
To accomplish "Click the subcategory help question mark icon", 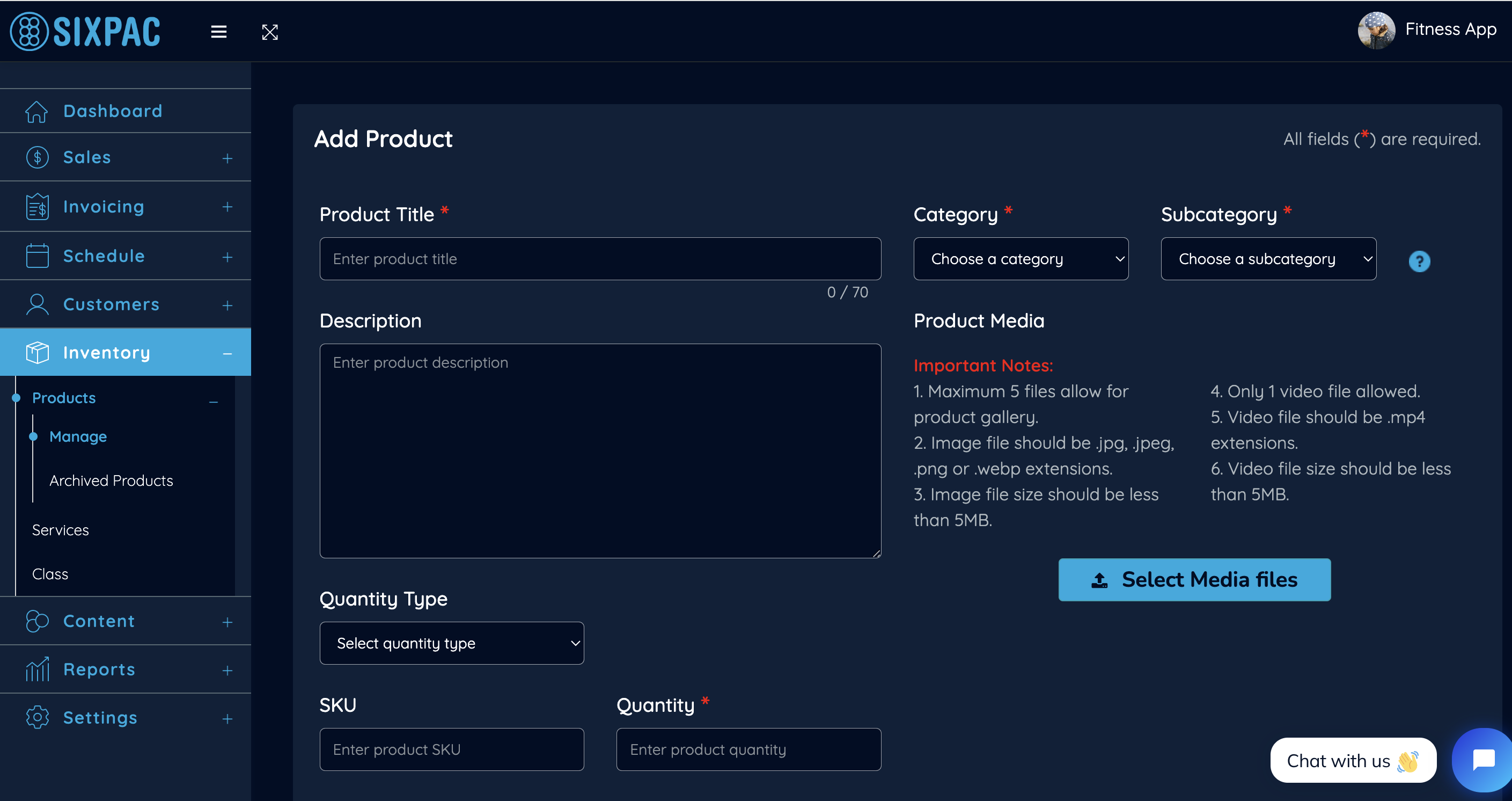I will coord(1419,261).
